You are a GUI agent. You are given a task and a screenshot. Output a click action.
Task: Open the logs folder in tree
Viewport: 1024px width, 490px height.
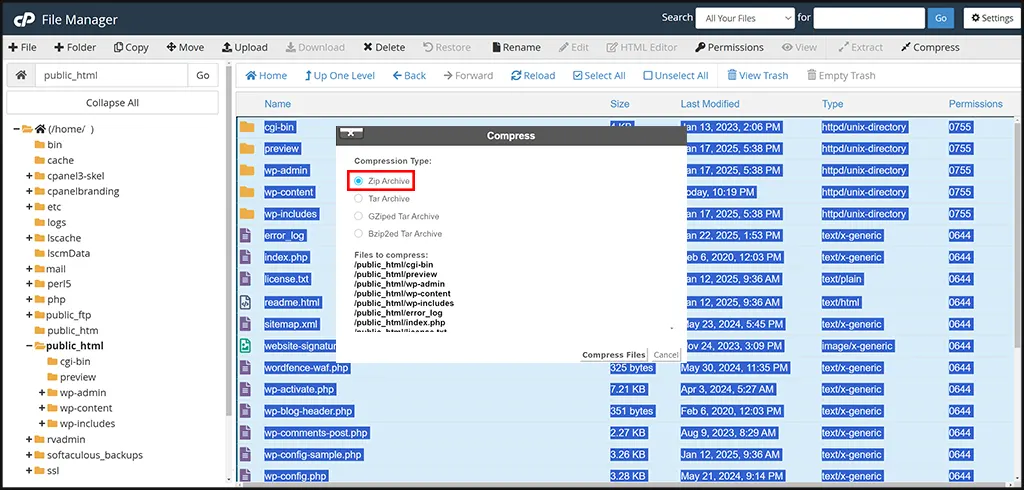pyautogui.click(x=56, y=222)
